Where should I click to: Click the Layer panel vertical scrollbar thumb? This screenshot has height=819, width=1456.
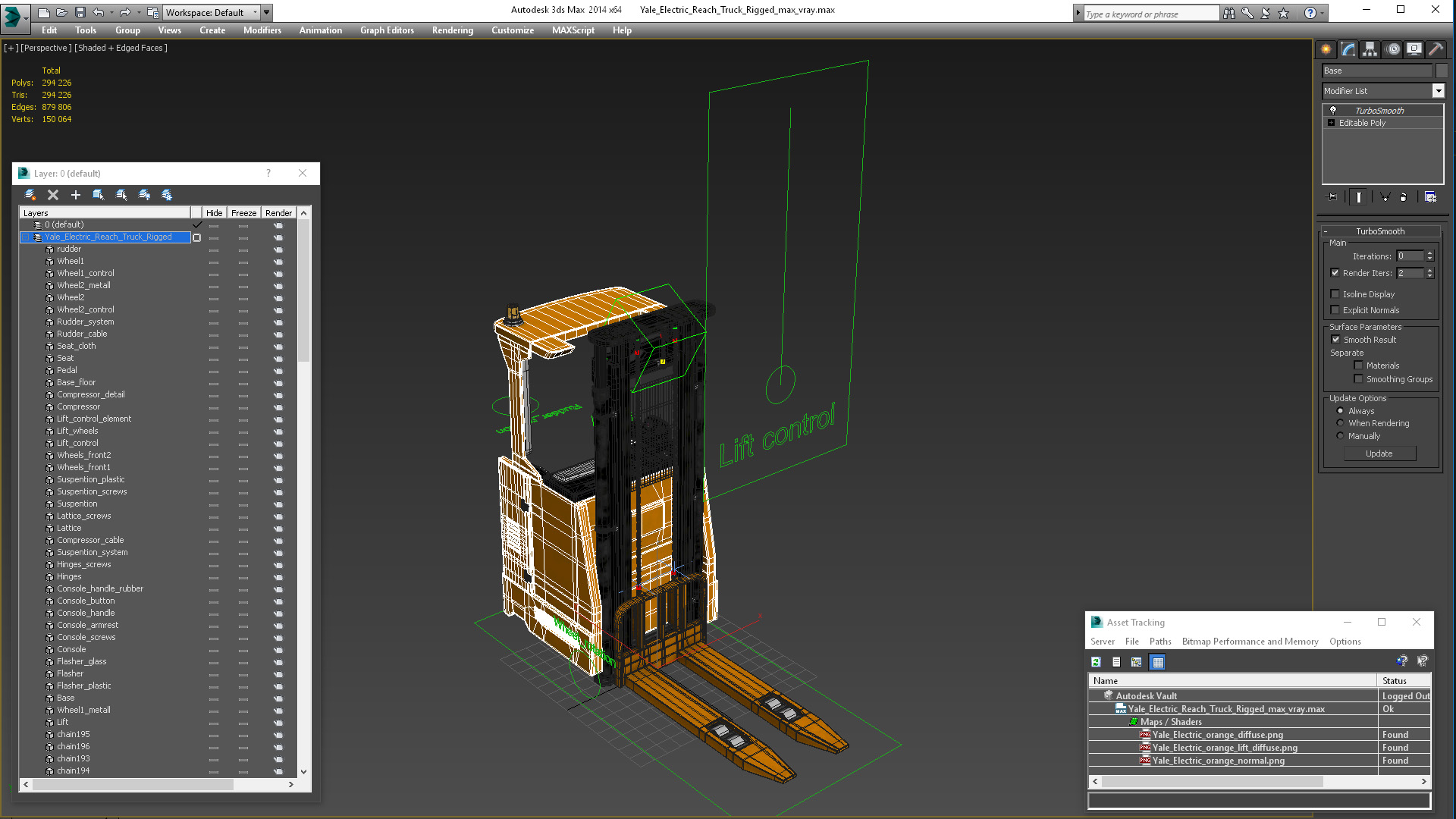[303, 291]
